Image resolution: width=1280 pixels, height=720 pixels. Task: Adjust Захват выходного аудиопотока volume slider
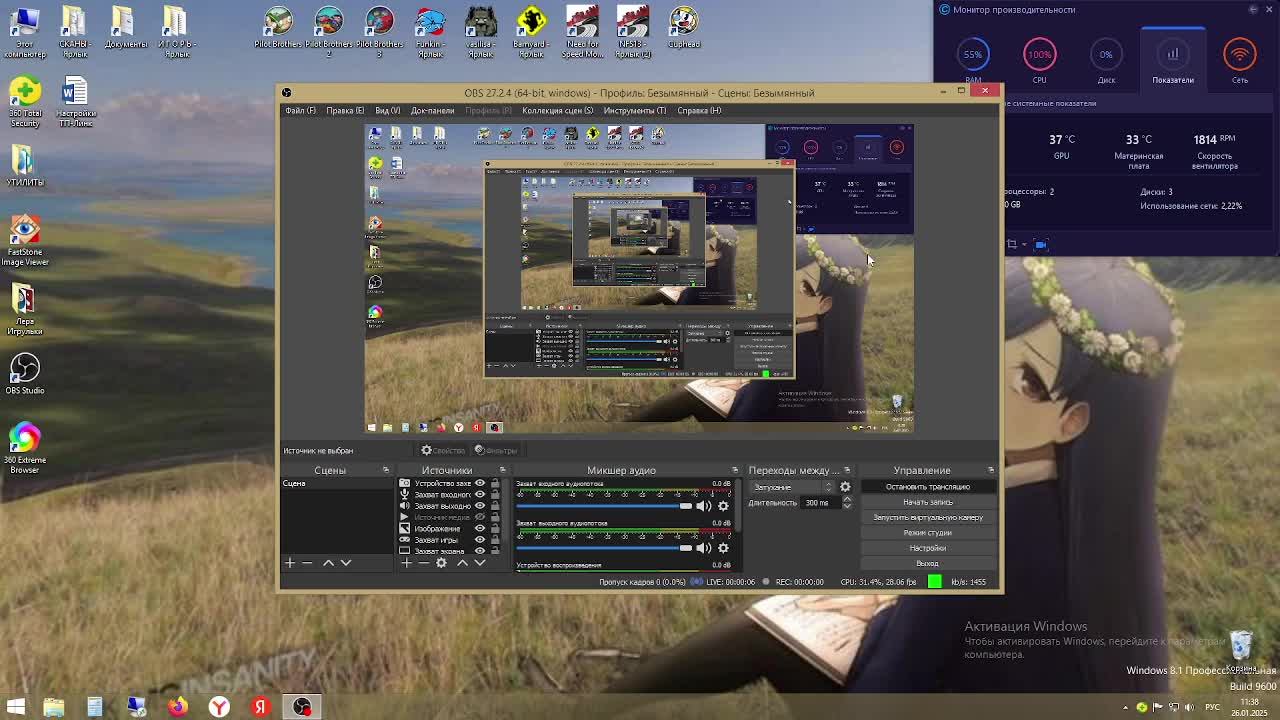tap(604, 548)
